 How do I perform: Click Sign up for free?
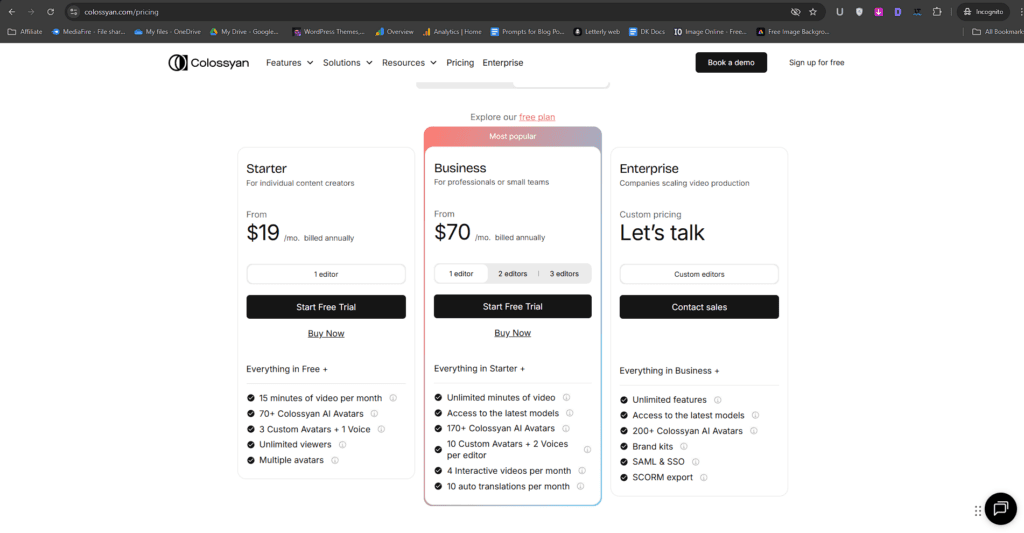[816, 63]
